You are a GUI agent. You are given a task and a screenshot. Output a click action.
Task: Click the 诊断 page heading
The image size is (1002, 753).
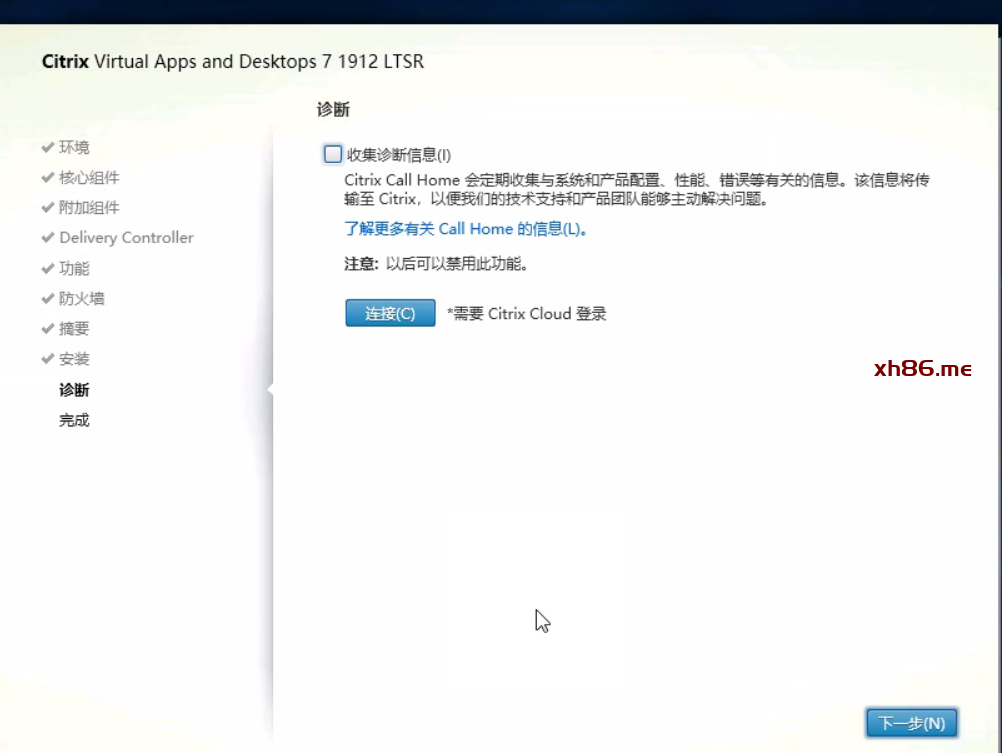pyautogui.click(x=333, y=109)
